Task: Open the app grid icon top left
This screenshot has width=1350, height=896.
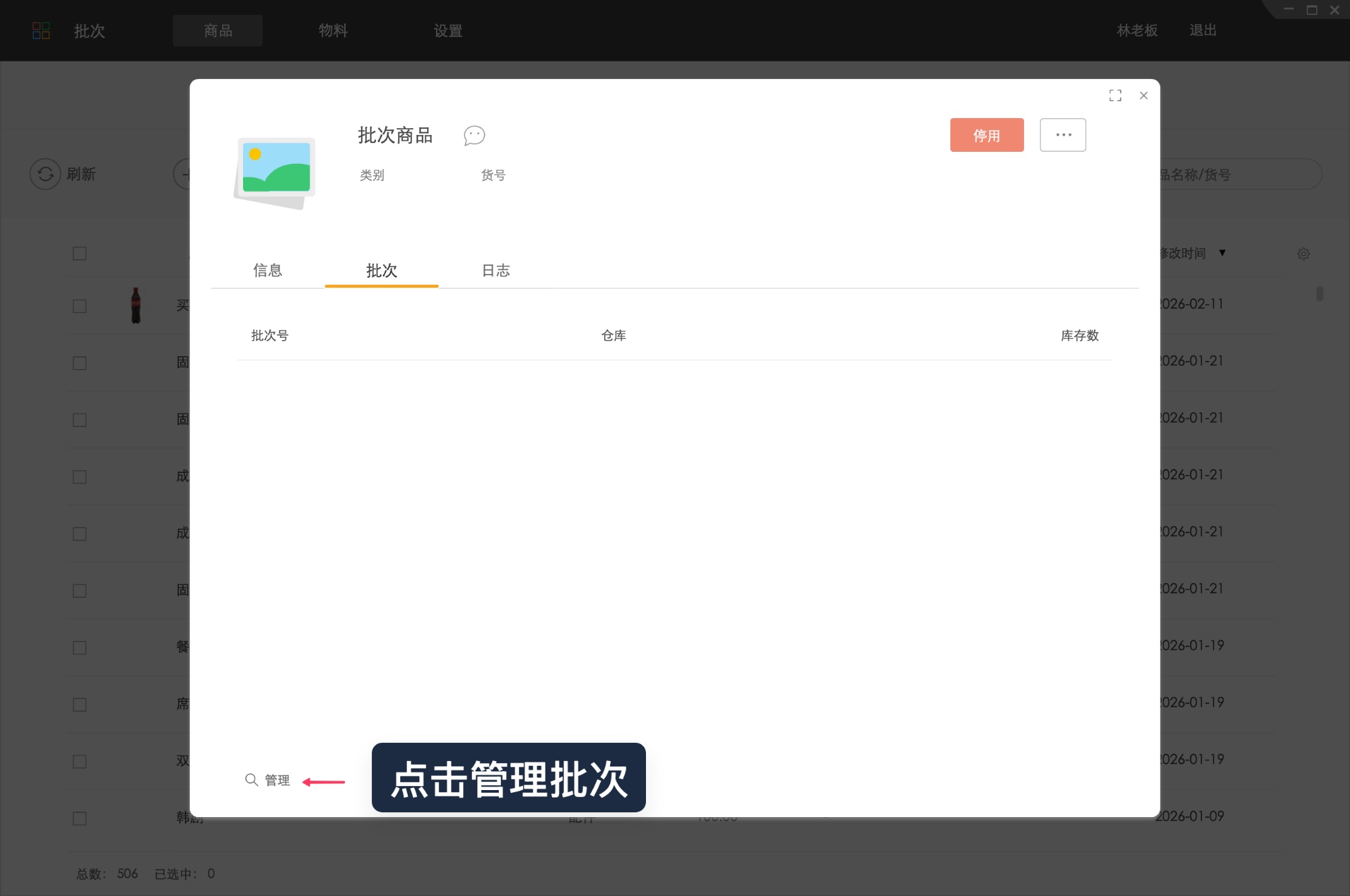Action: 41,30
